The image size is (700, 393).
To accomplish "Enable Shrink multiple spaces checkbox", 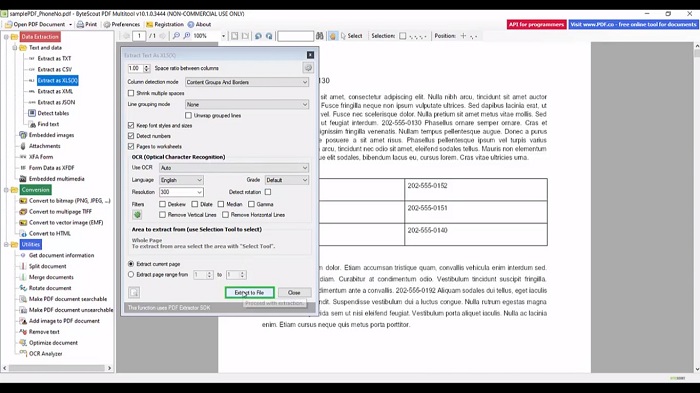I will 131,93.
